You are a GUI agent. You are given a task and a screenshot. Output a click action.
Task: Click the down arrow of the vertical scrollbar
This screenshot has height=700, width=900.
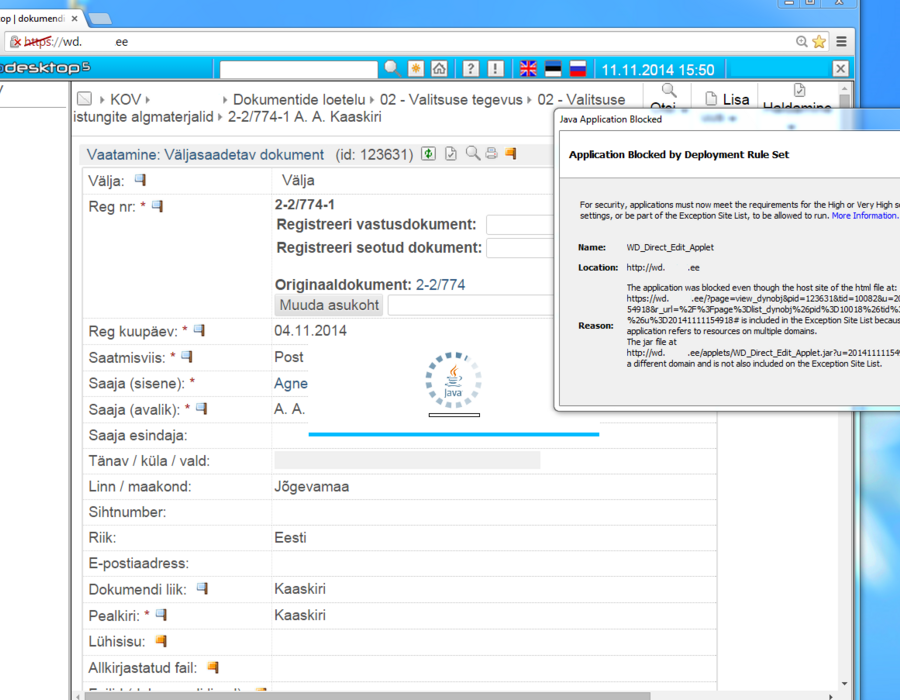[844, 683]
